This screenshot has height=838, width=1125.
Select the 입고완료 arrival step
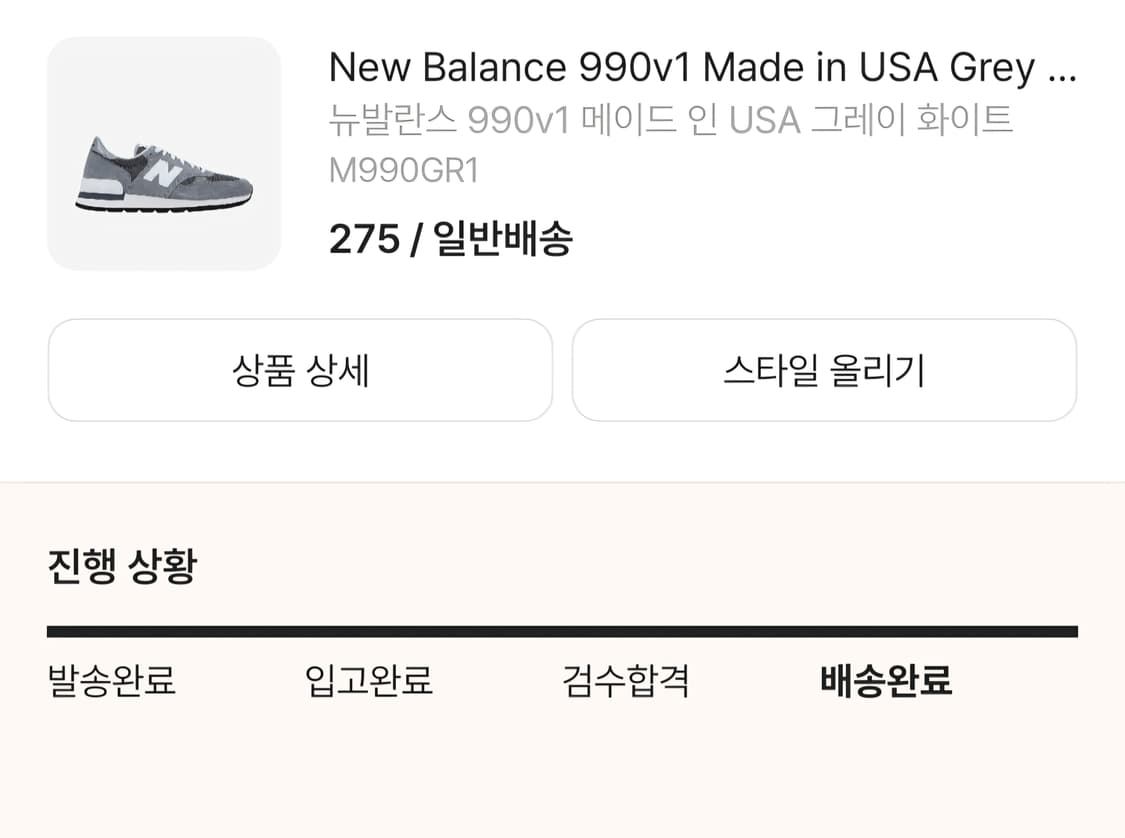[370, 682]
